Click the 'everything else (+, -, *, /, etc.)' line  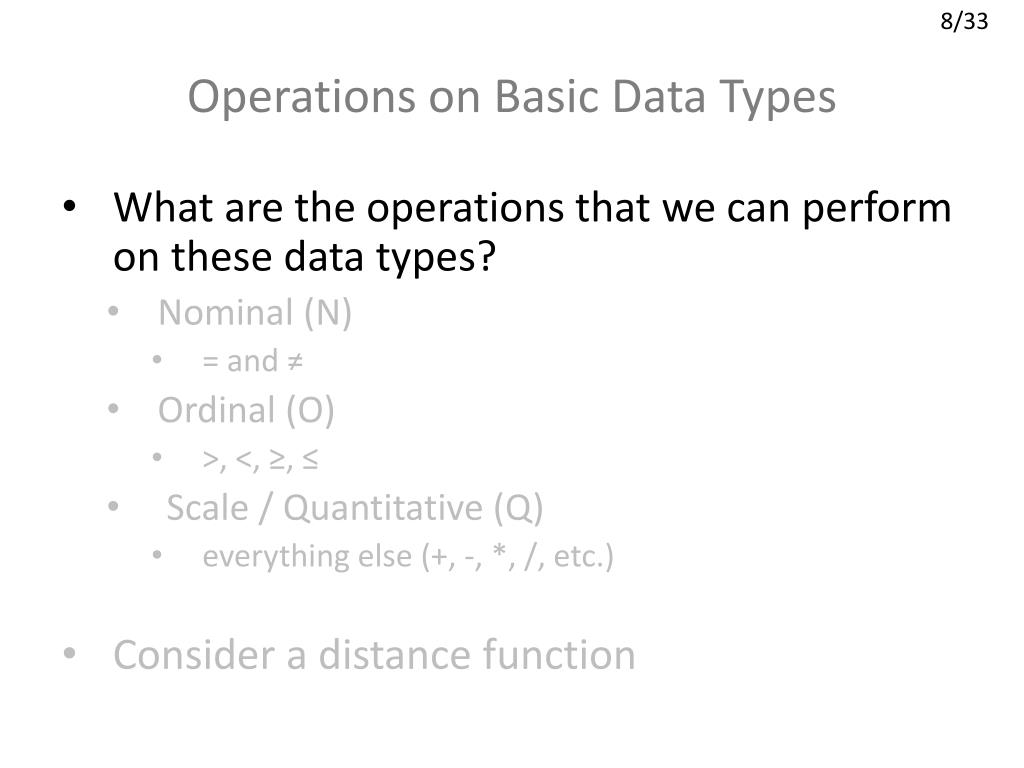408,556
